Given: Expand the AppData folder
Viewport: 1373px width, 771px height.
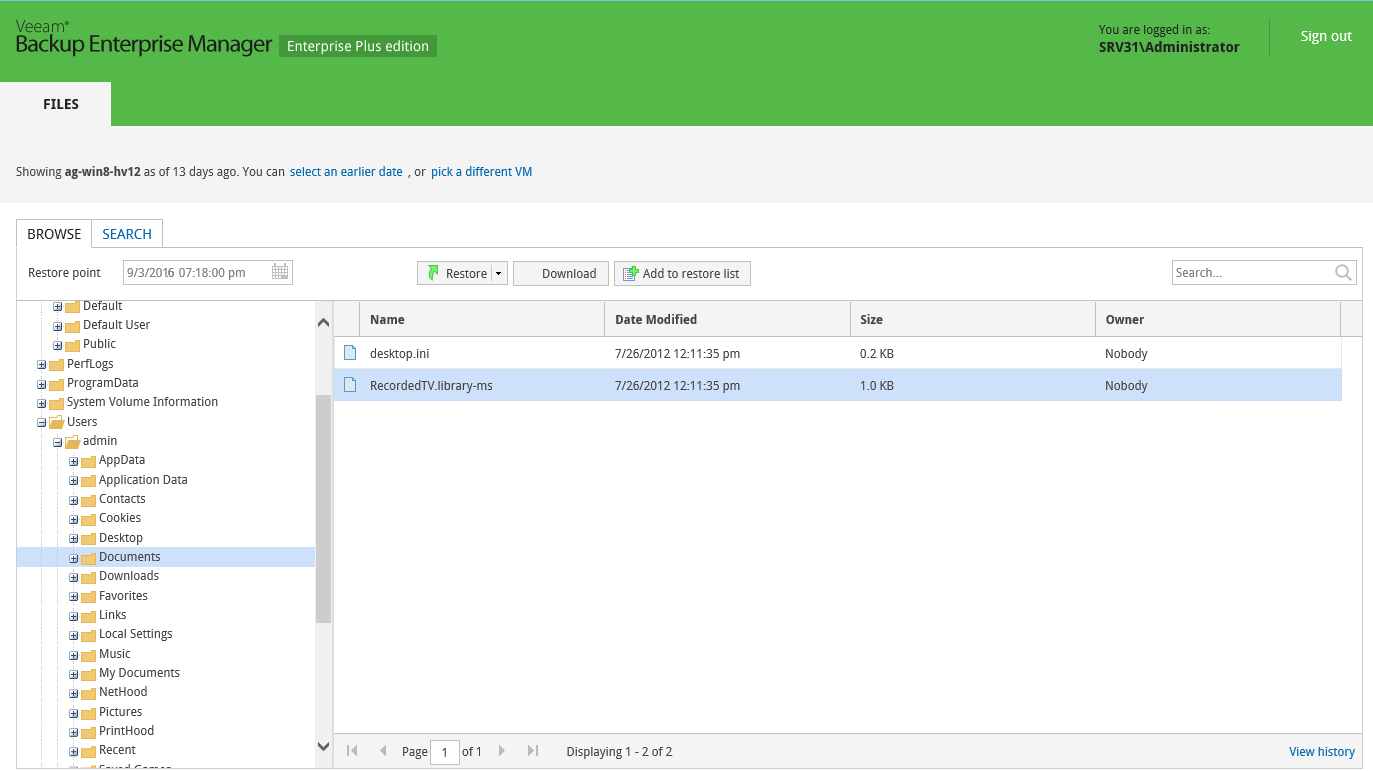Looking at the screenshot, I should 74,461.
